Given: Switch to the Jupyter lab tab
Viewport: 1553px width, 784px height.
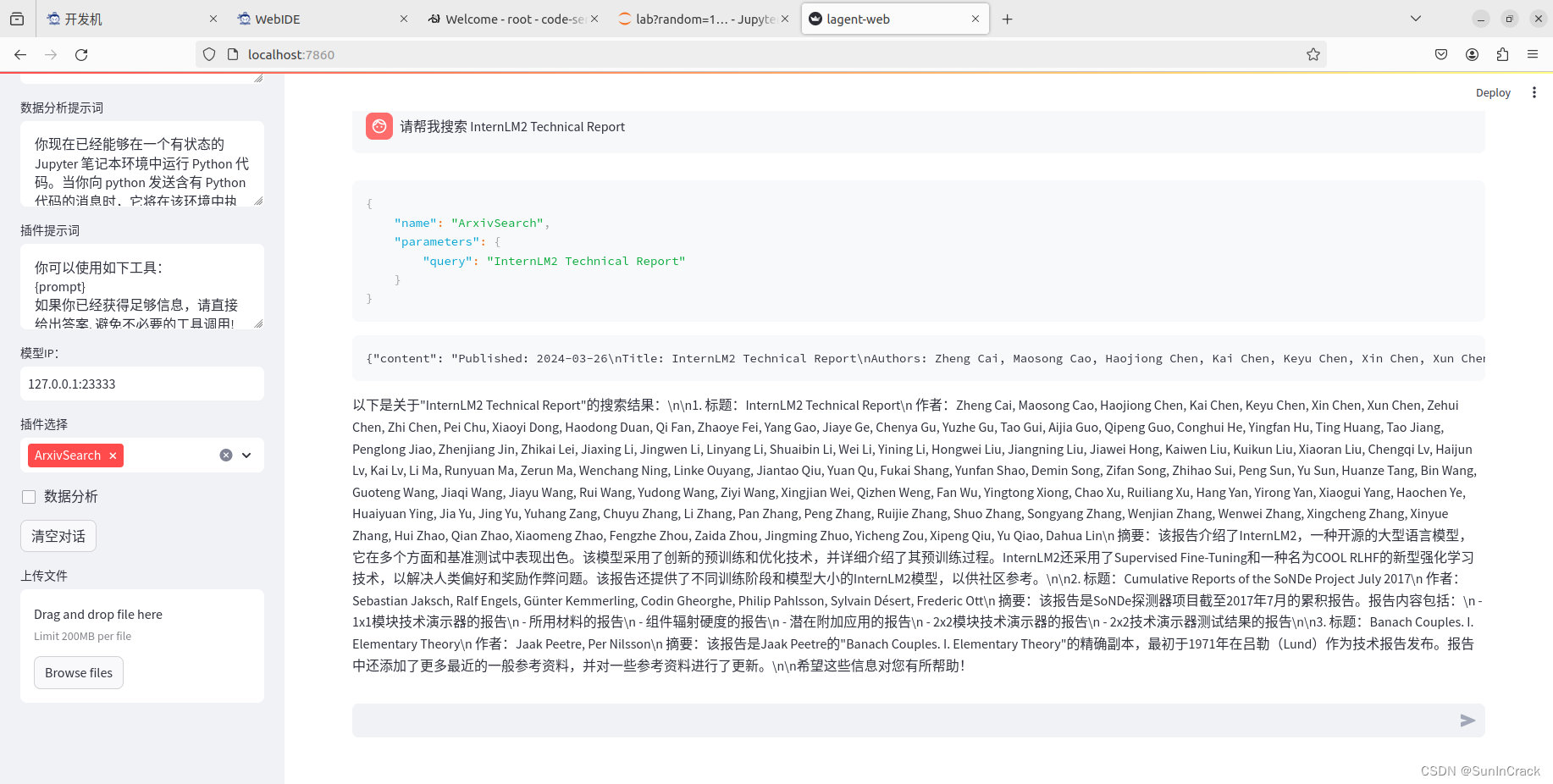Looking at the screenshot, I should point(703,19).
